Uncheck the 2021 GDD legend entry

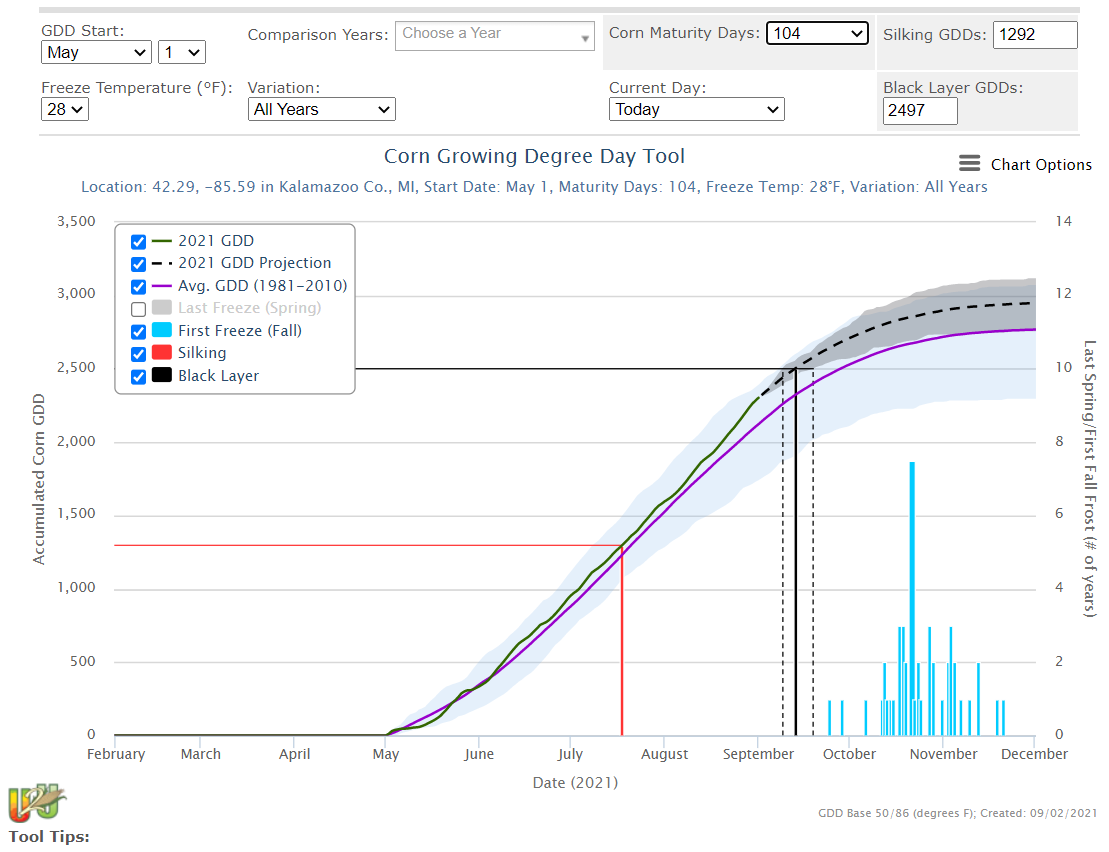pos(137,241)
